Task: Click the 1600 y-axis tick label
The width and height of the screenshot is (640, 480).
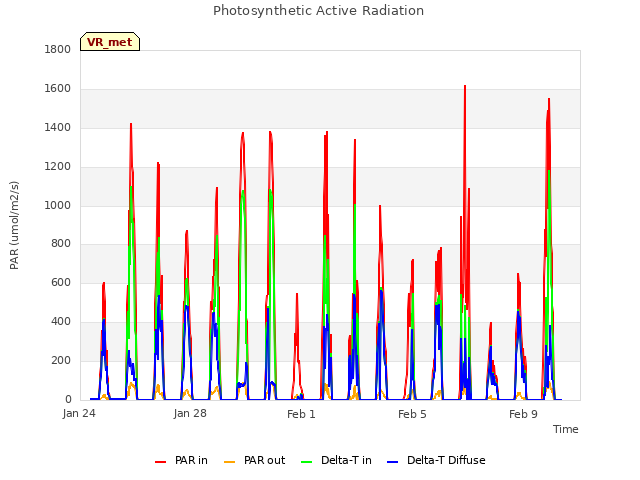Action: click(x=58, y=89)
